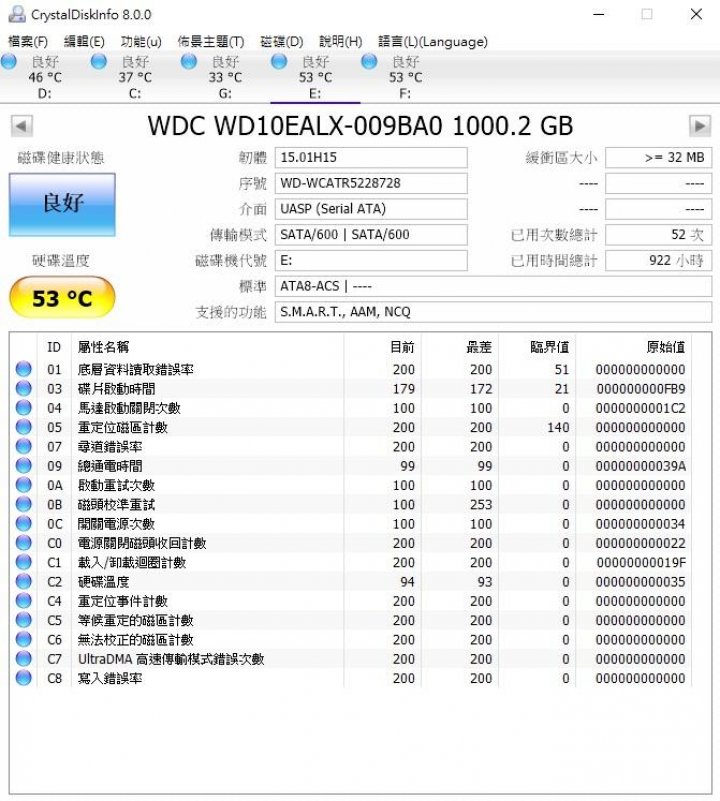The image size is (720, 801).
Task: Click the status circle for attribute 04
Action: [24, 408]
